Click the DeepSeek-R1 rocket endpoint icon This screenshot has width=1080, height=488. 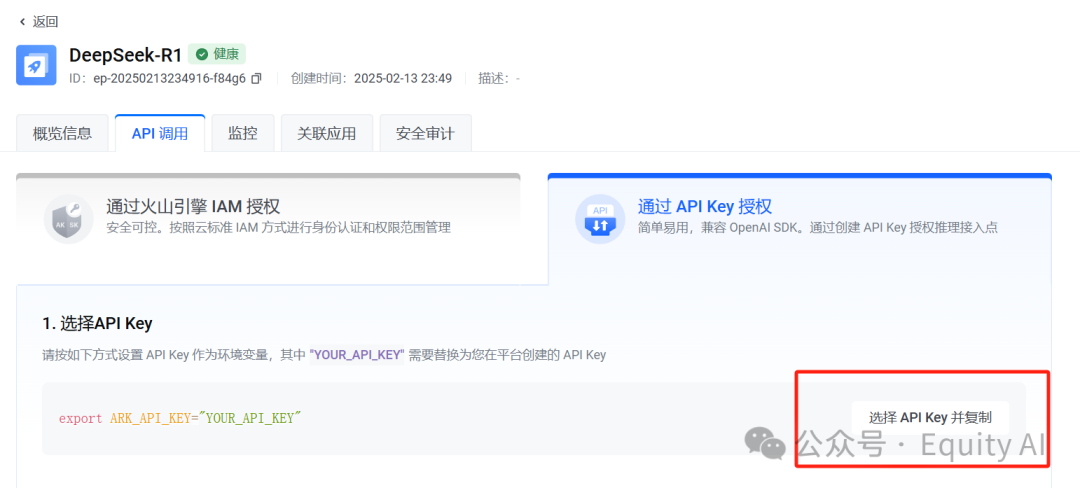(x=36, y=65)
